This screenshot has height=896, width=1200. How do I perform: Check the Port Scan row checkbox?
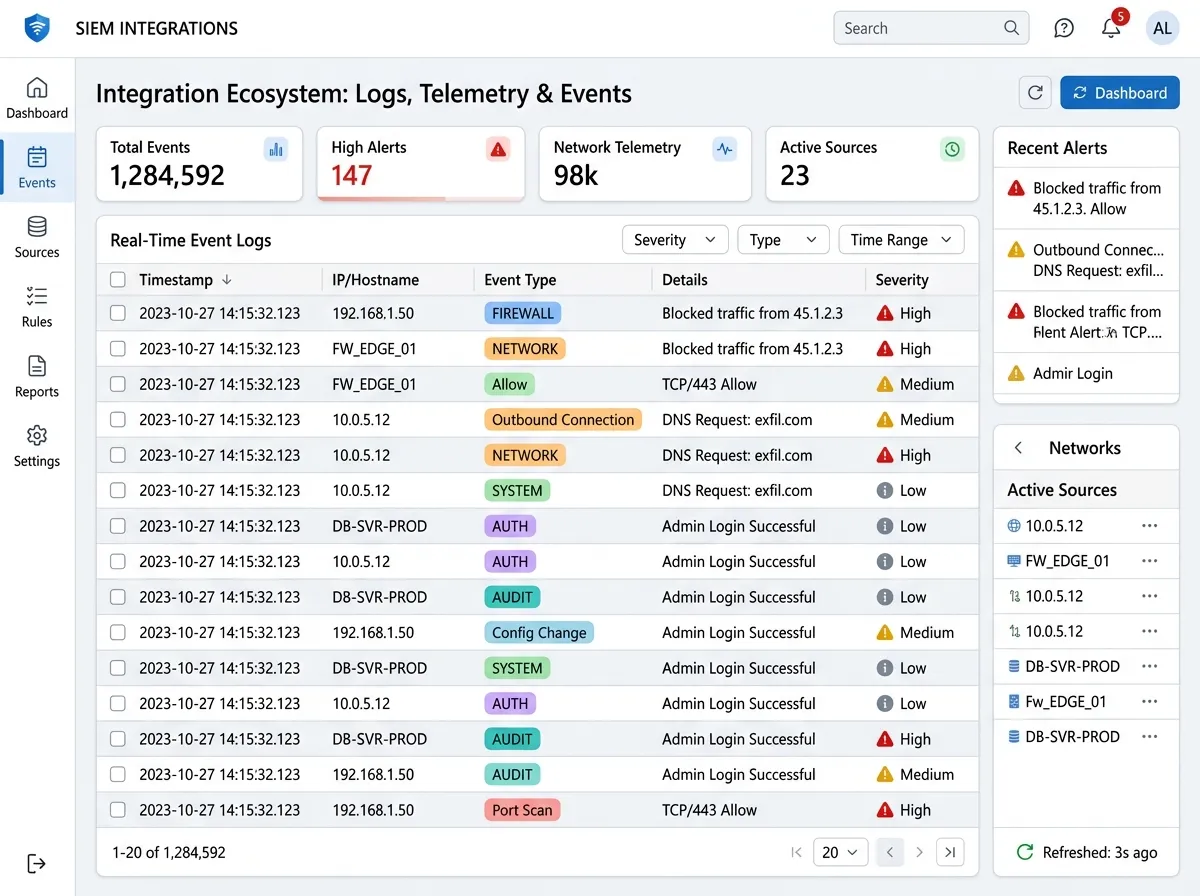point(118,810)
